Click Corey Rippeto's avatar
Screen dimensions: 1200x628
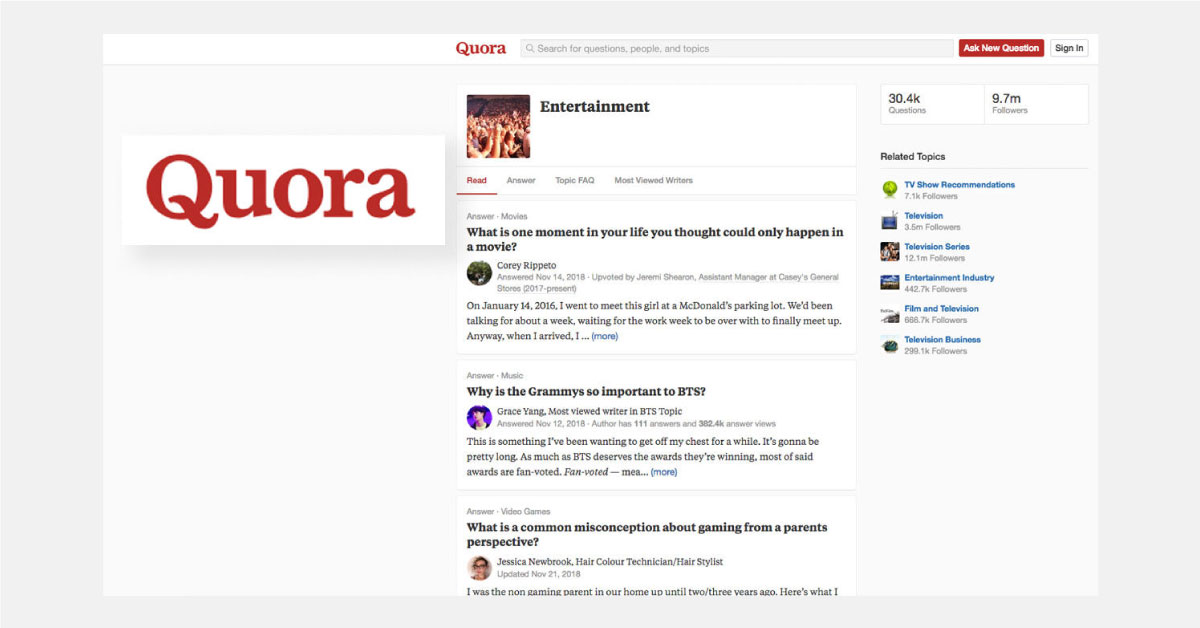coord(479,272)
